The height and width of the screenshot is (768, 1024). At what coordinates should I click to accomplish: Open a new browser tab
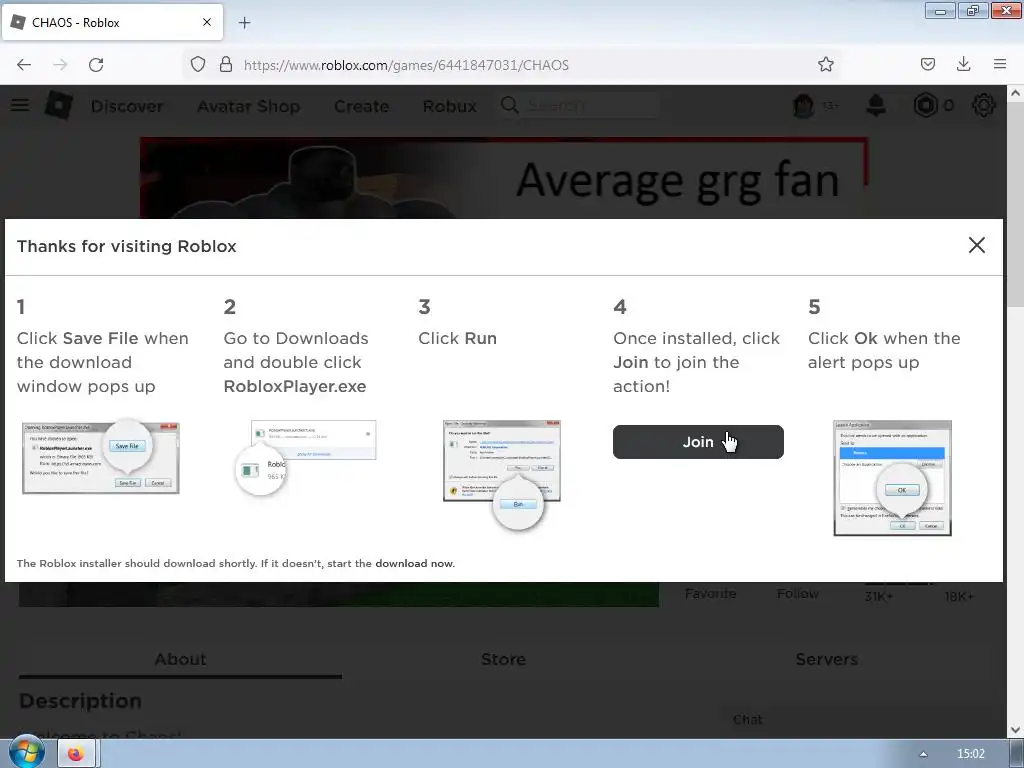pos(244,23)
